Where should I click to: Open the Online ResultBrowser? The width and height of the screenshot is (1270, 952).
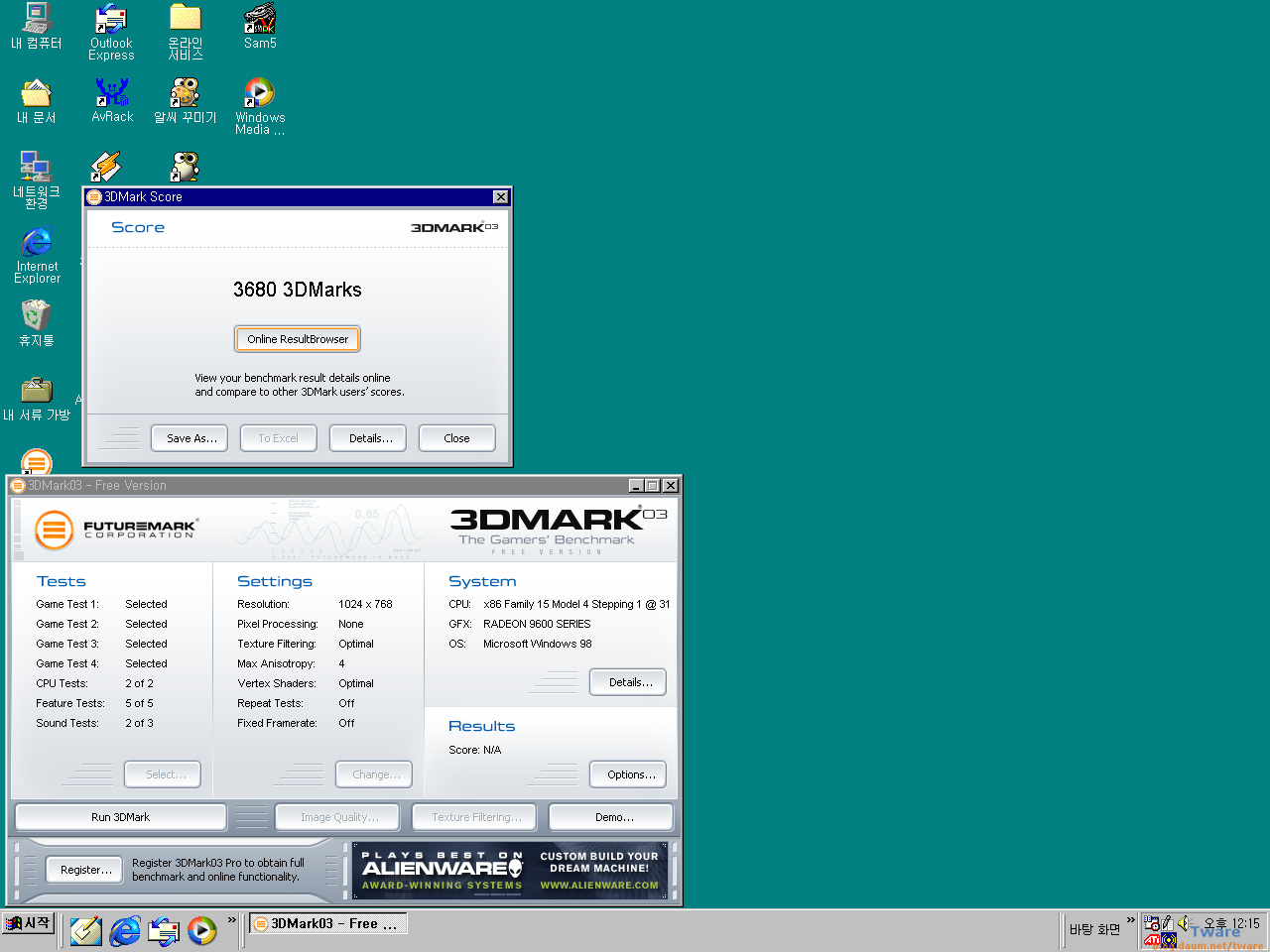coord(298,339)
